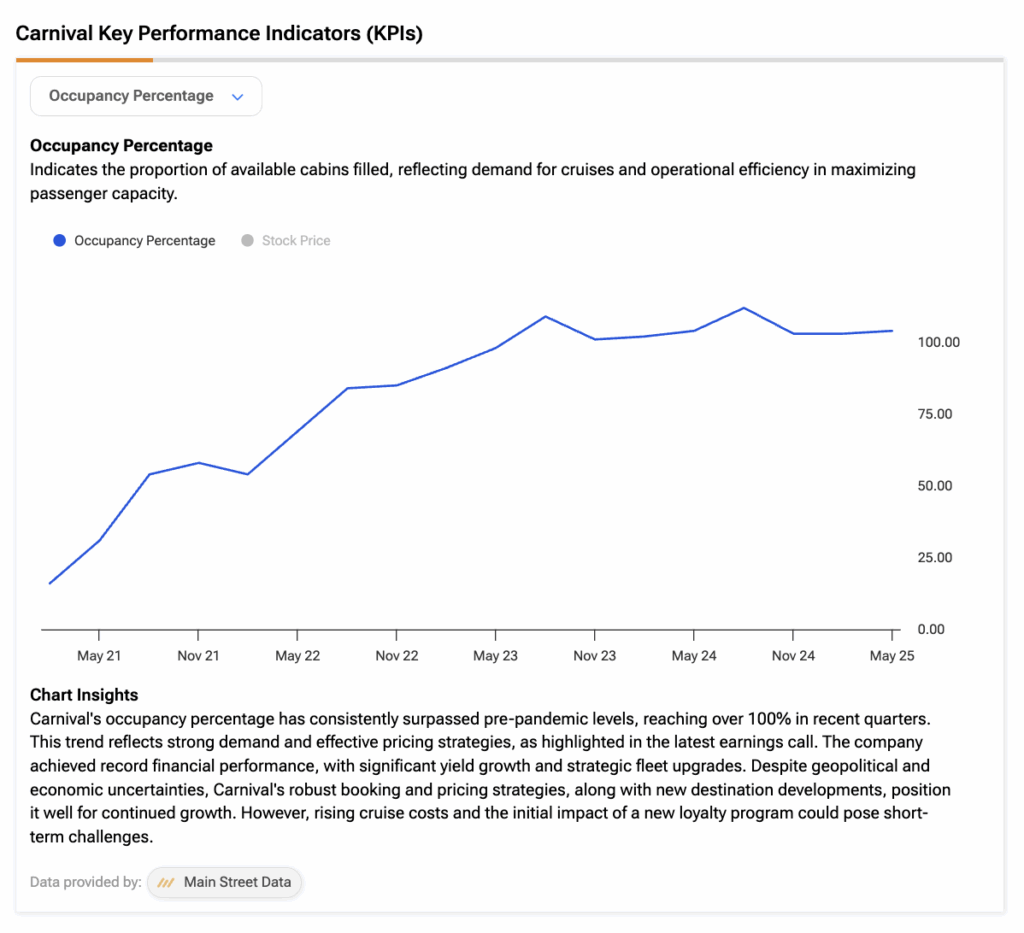Click the Nov 23 axis label
Viewport: 1024px width, 933px height.
click(x=594, y=656)
